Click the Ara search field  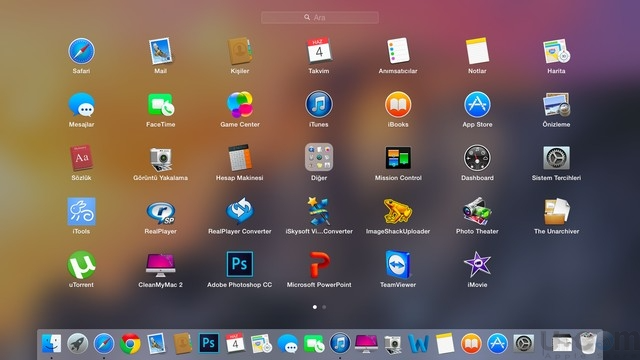tap(320, 18)
